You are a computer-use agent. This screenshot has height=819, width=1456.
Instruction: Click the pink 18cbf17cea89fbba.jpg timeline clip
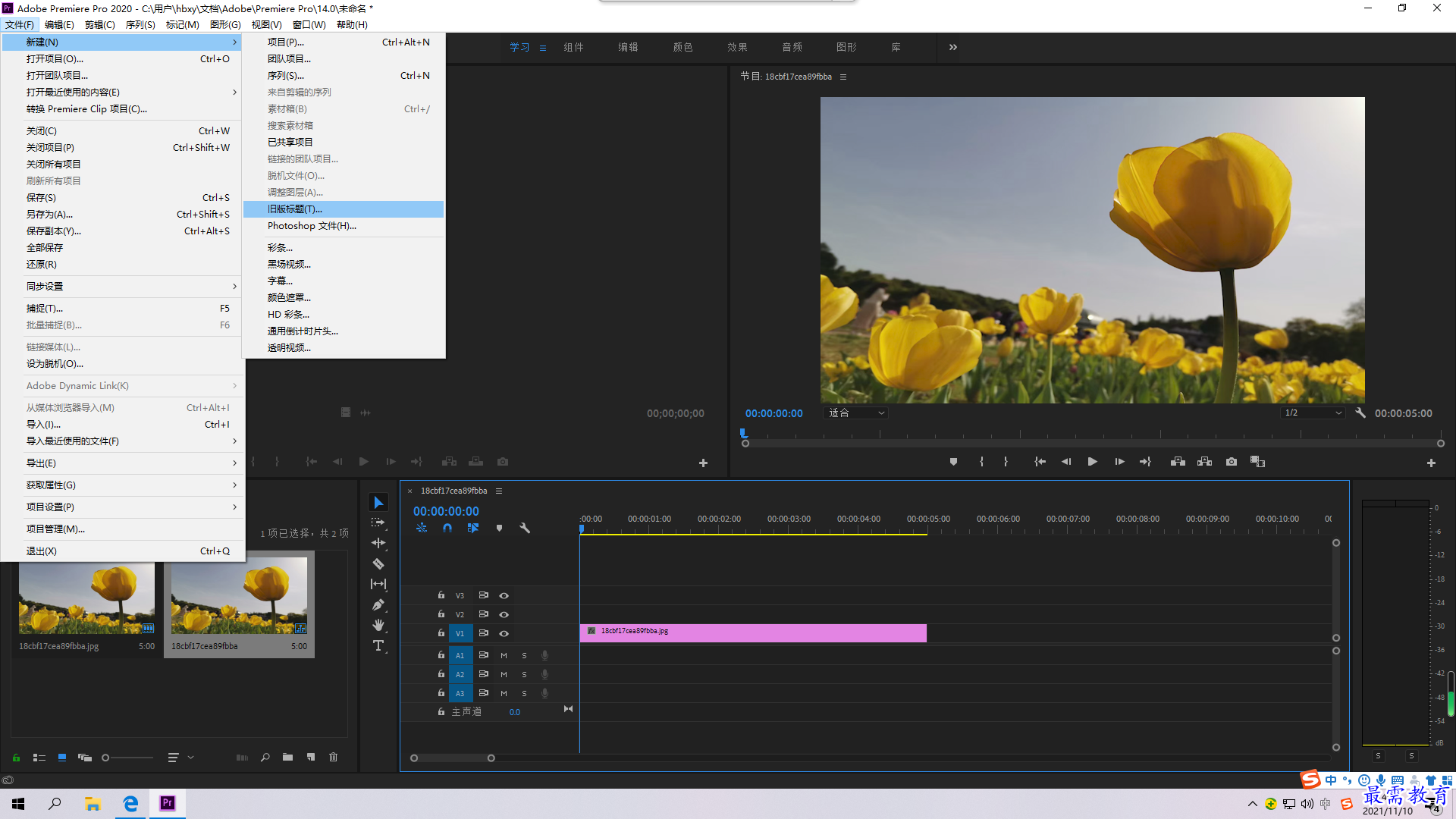pos(753,633)
